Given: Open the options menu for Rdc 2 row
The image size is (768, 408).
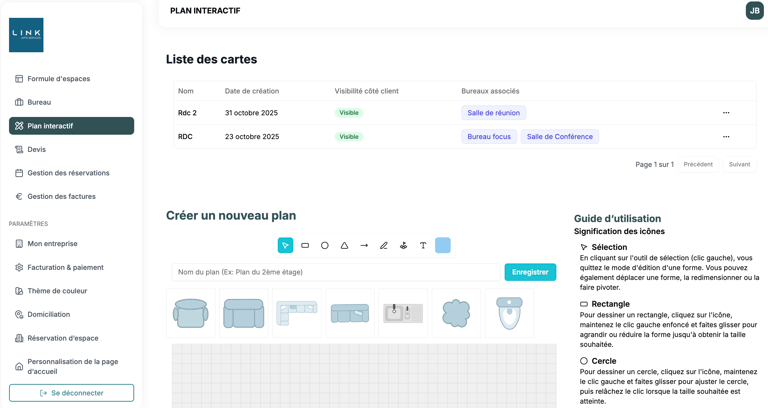Looking at the screenshot, I should [726, 113].
